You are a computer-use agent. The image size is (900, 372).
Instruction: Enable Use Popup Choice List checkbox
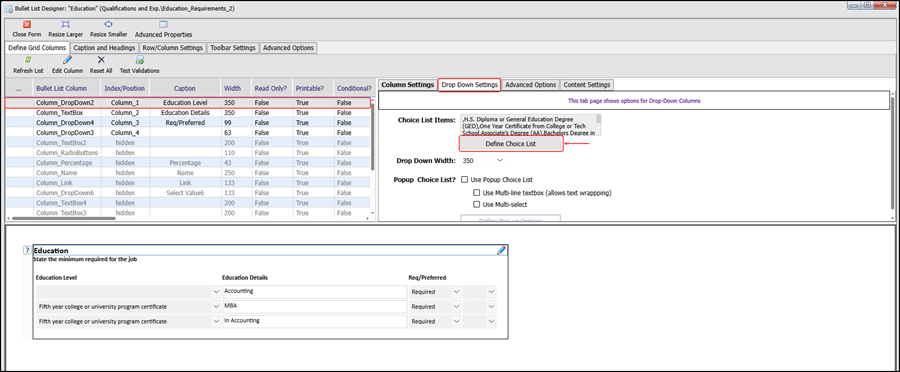(x=465, y=180)
